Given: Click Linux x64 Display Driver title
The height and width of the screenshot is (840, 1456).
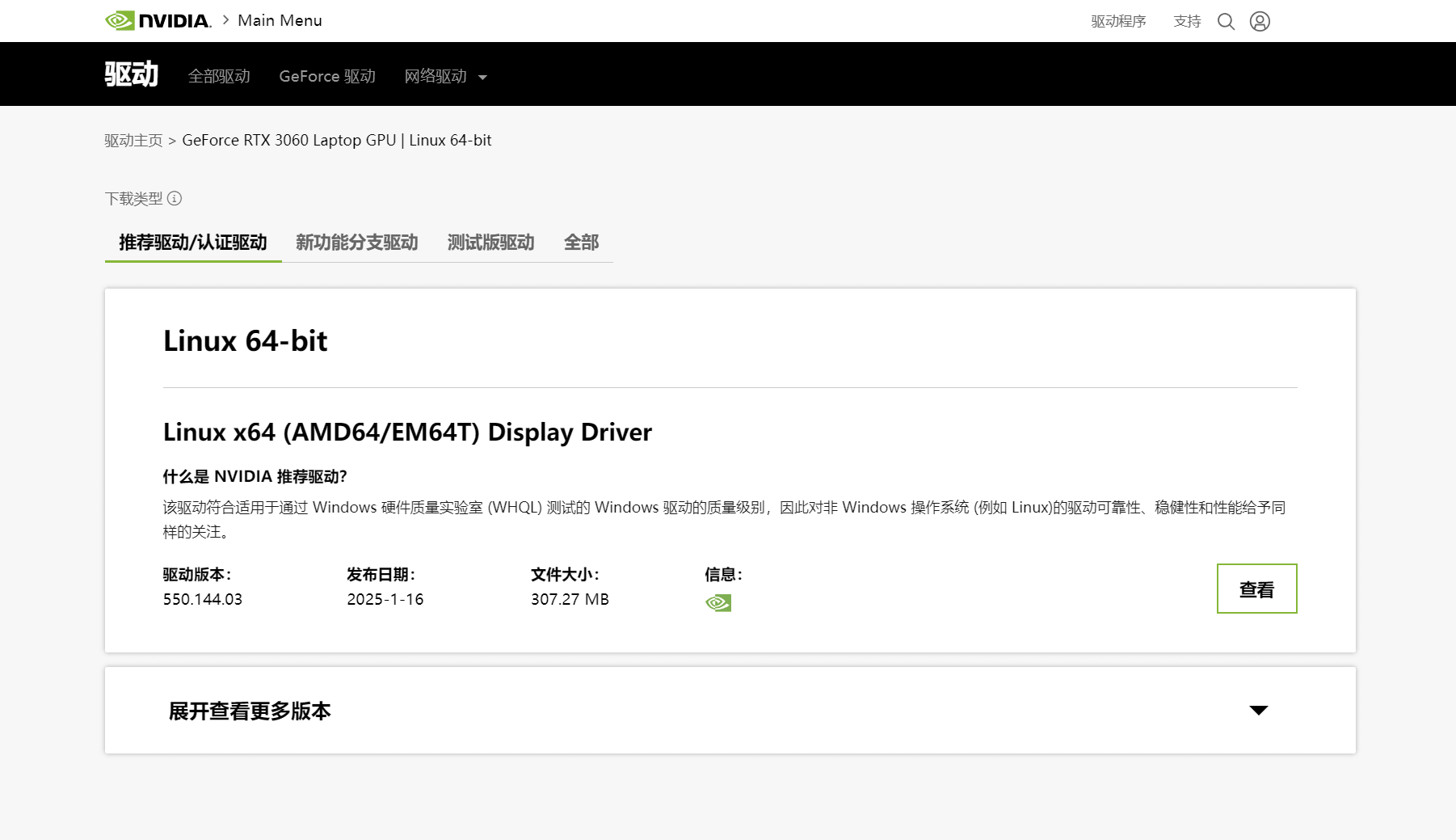Looking at the screenshot, I should point(407,433).
